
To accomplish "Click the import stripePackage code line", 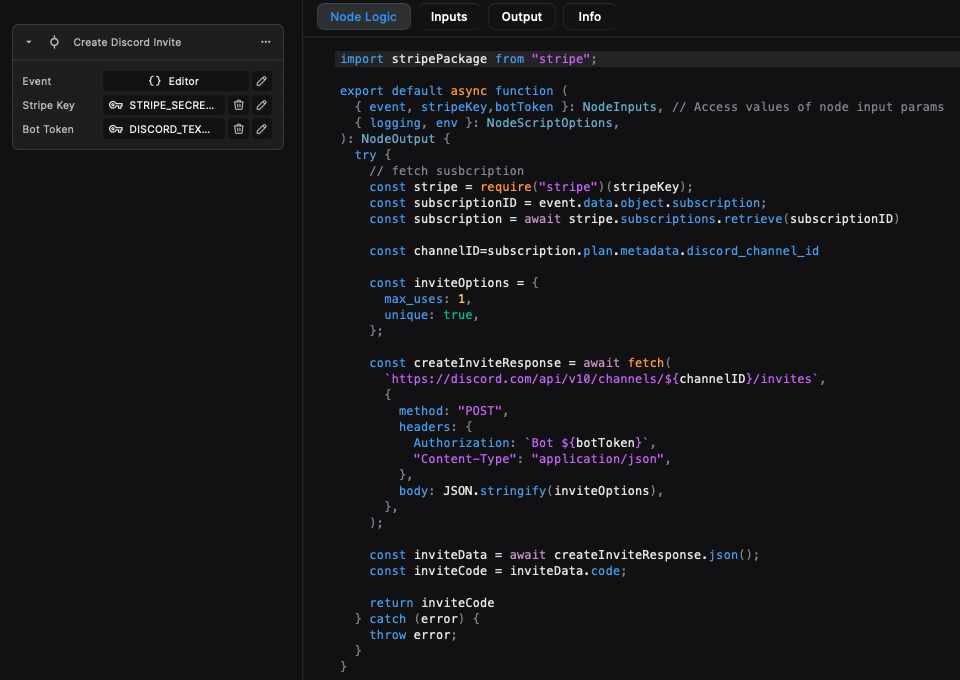I will coord(468,59).
